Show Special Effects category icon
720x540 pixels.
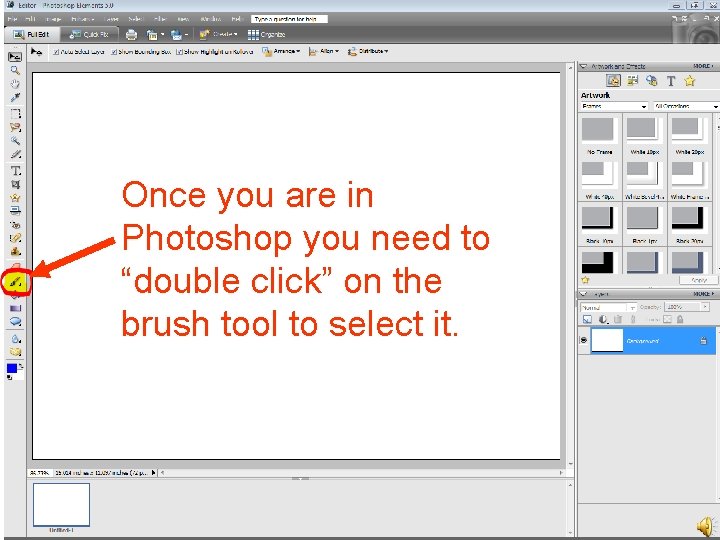(x=652, y=81)
